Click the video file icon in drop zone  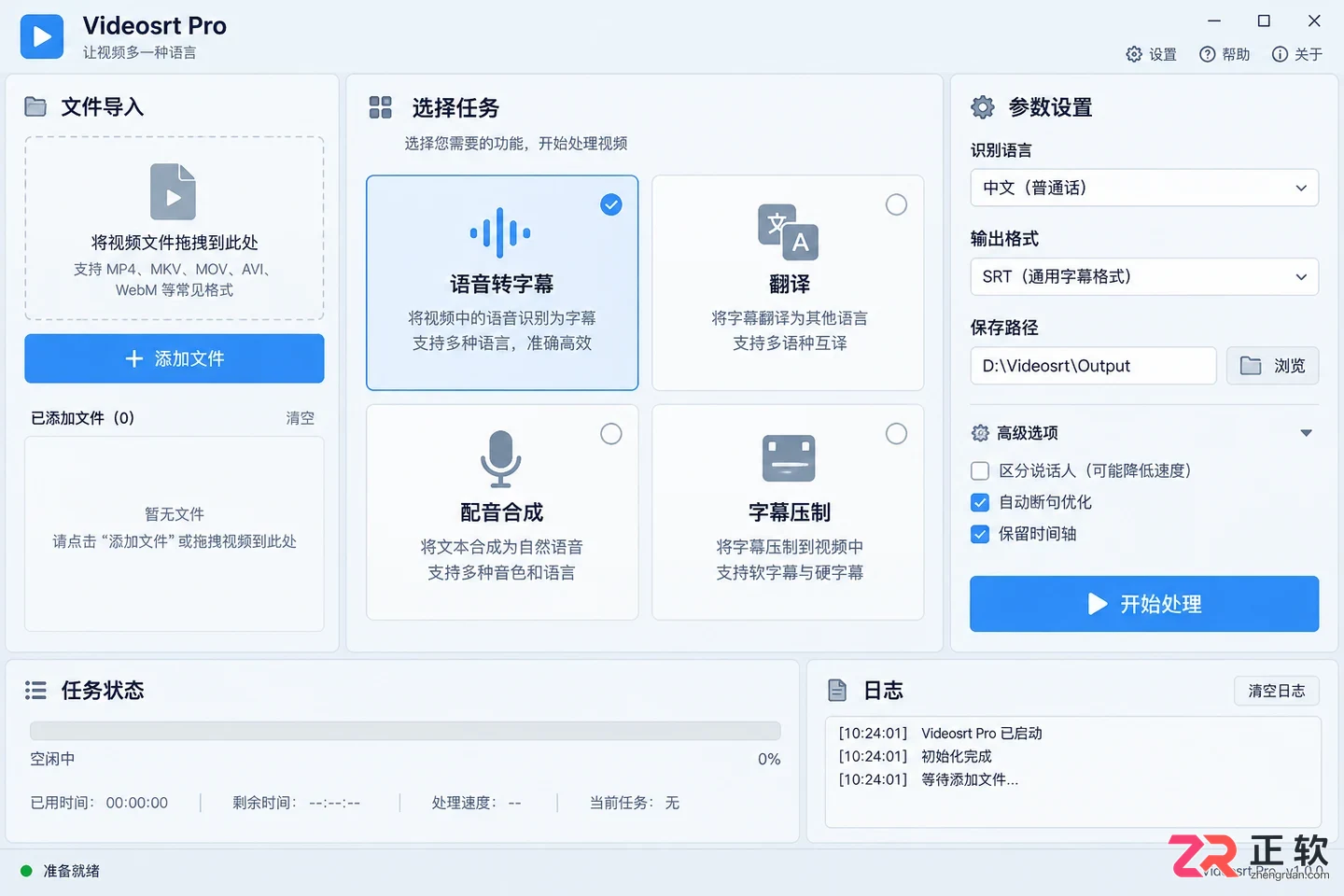pos(174,191)
